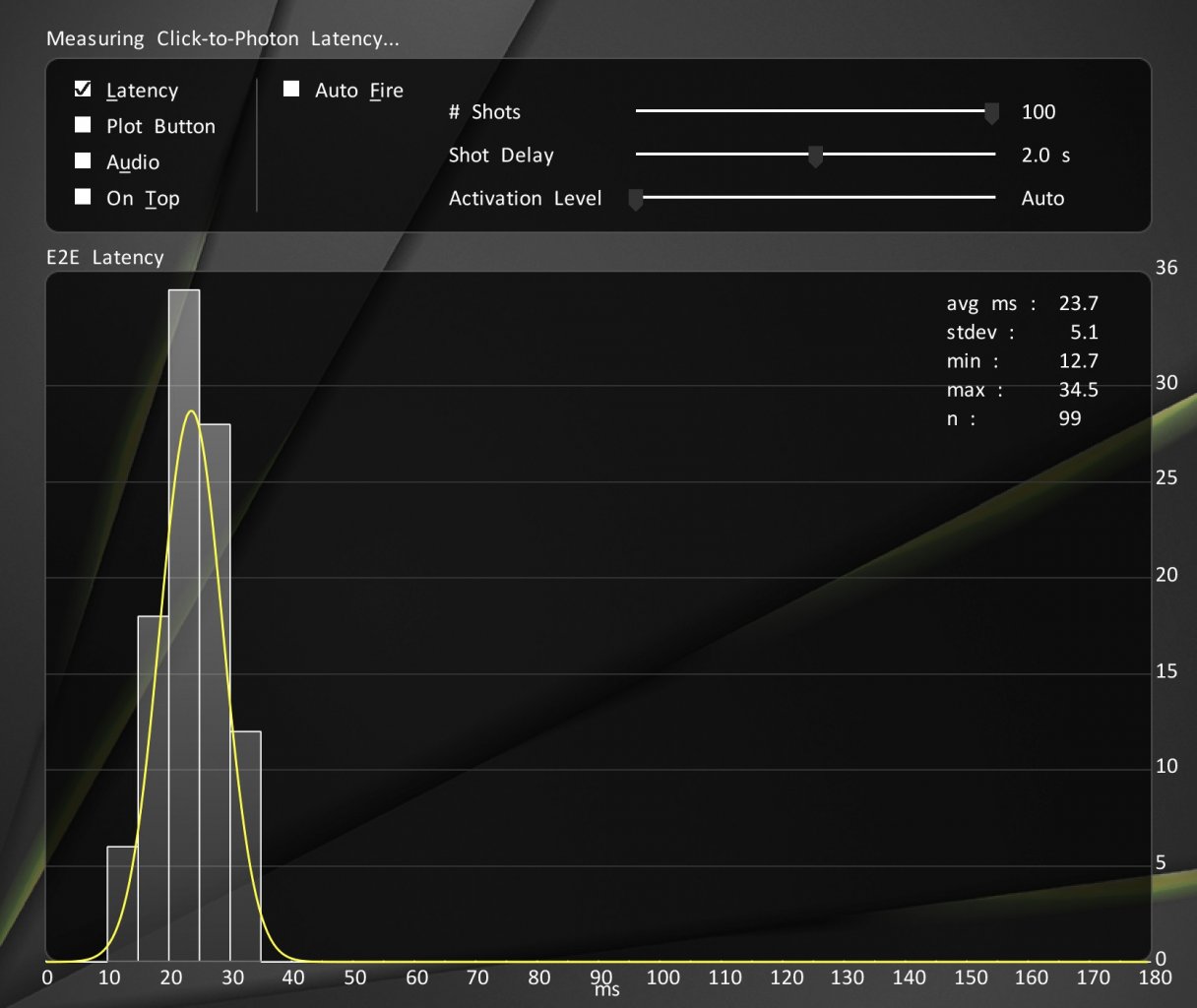
Task: Click the "n : 99" sample count
Action: tap(1014, 418)
